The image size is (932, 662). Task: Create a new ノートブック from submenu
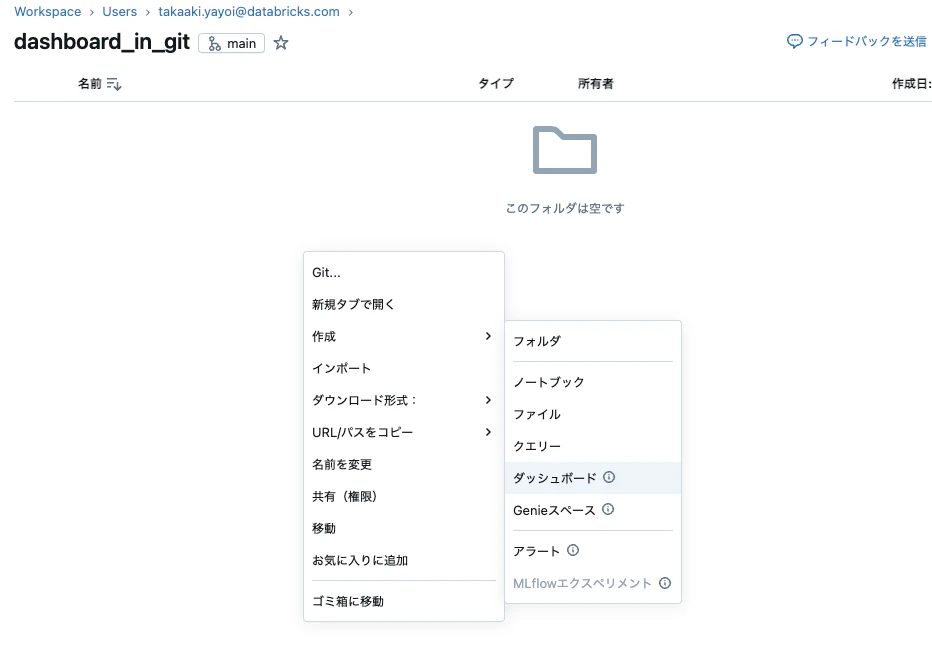click(593, 382)
